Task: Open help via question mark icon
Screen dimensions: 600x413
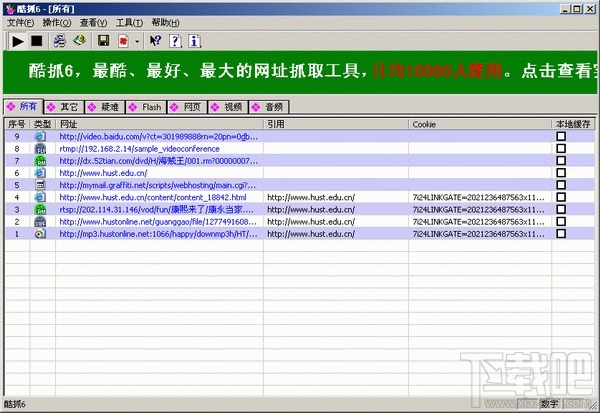Action: (175, 41)
